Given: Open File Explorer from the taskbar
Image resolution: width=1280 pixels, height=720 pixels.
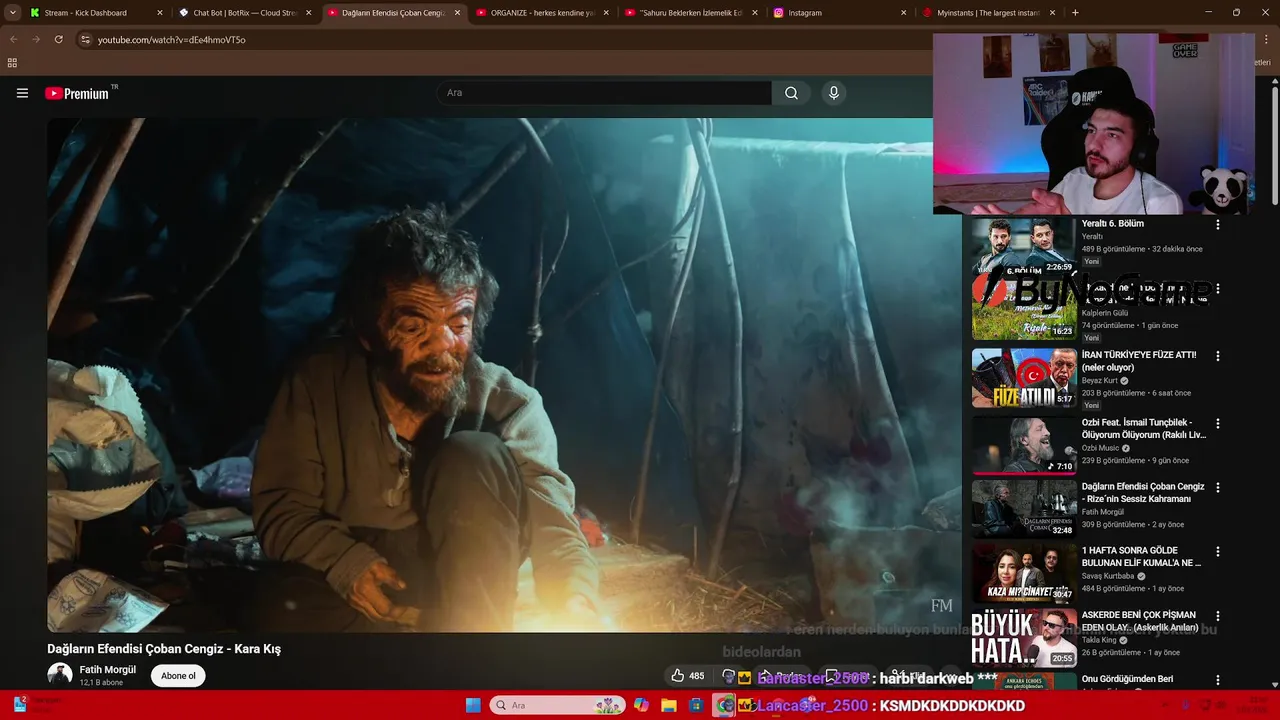Looking at the screenshot, I should tap(668, 705).
